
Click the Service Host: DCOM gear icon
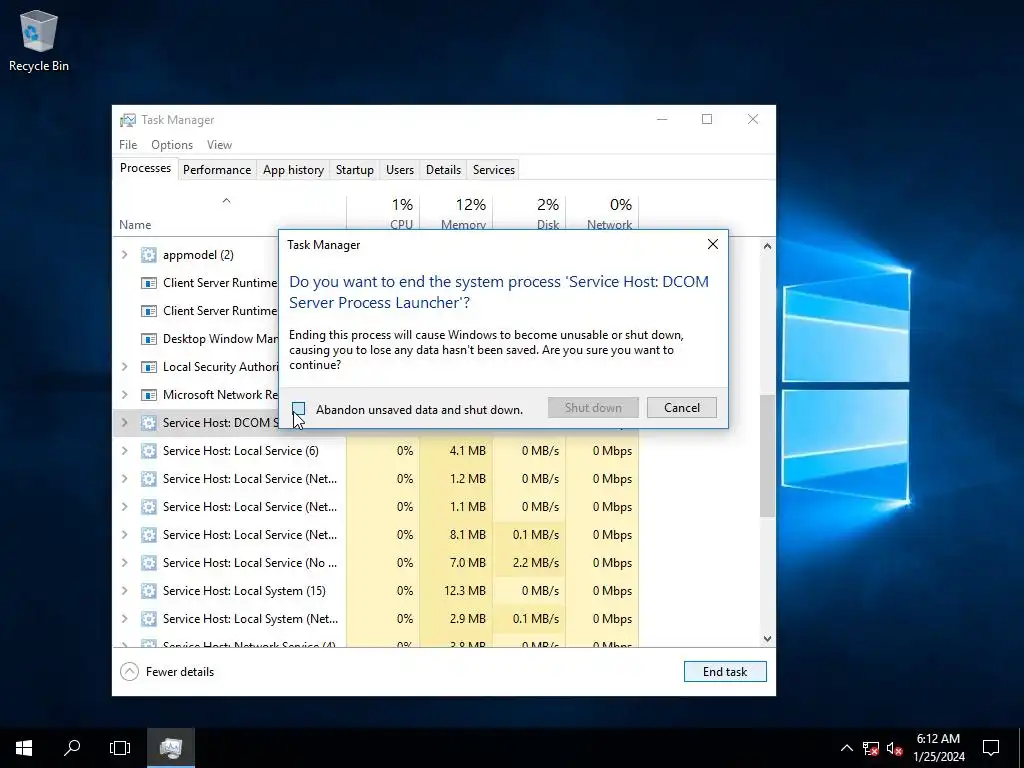tap(149, 423)
